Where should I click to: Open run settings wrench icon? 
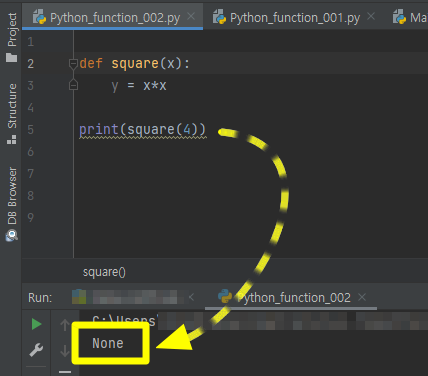36,350
